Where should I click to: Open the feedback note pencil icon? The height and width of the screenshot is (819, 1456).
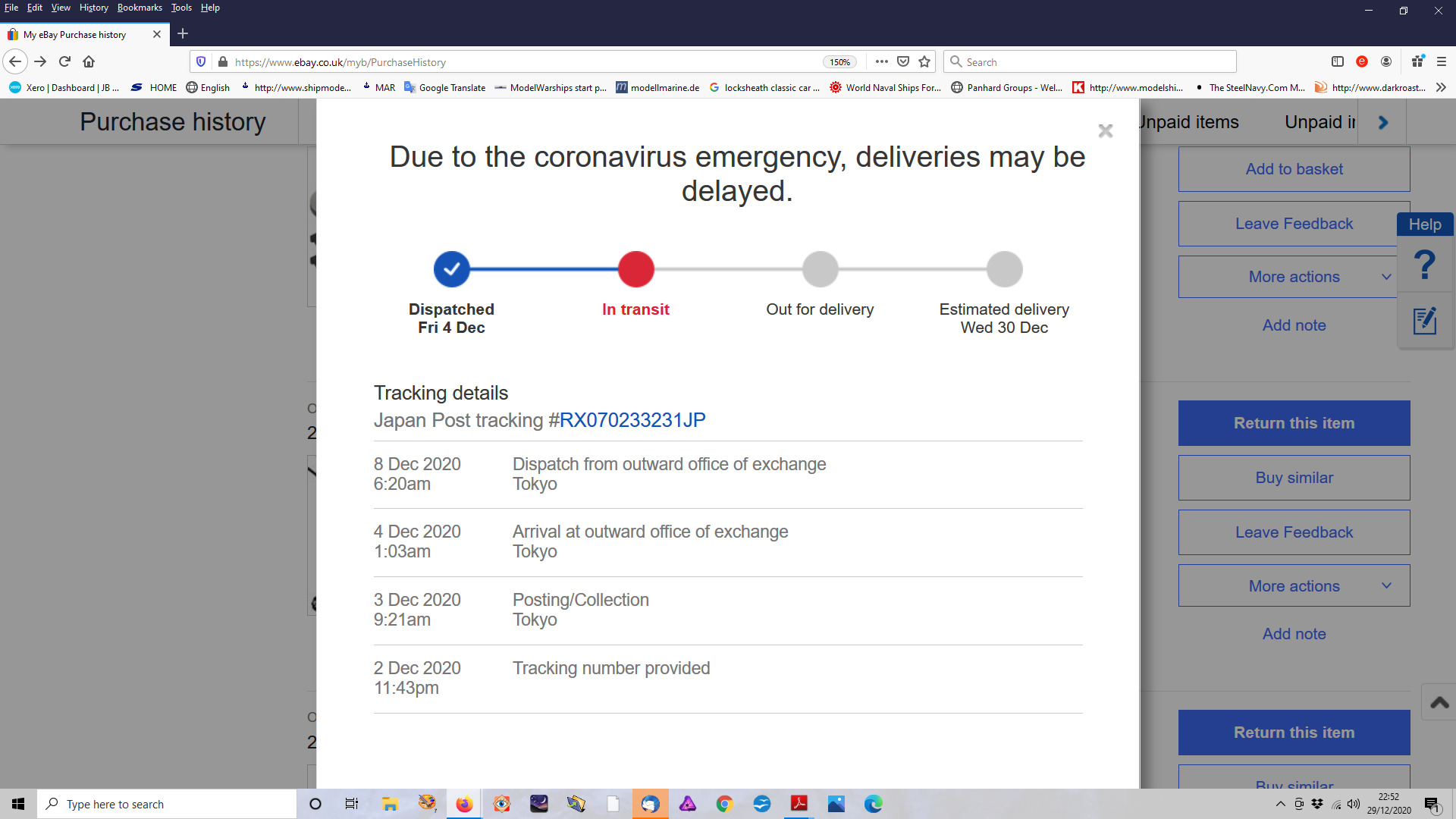click(x=1425, y=321)
